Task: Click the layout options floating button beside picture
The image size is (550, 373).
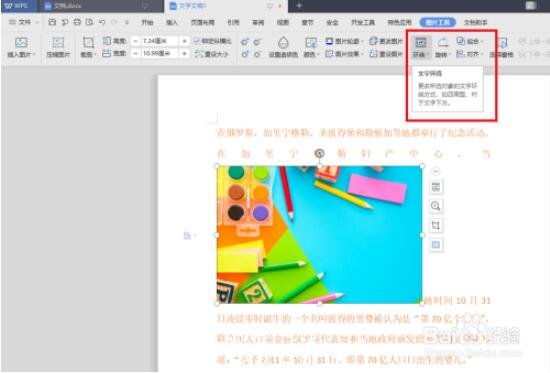Action: pyautogui.click(x=436, y=187)
